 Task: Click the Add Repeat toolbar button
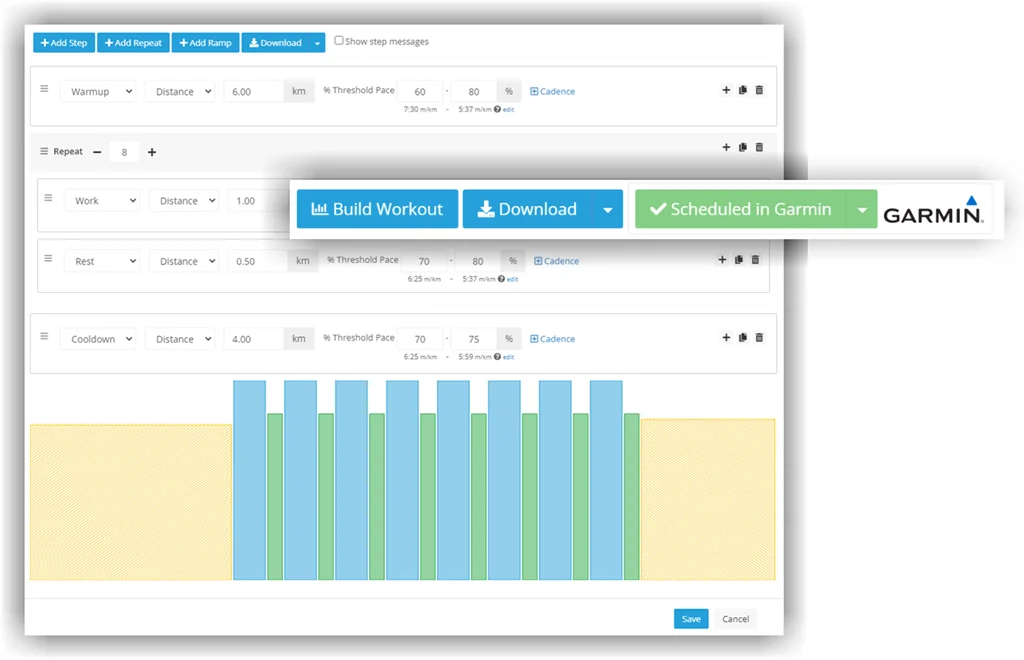tap(133, 43)
